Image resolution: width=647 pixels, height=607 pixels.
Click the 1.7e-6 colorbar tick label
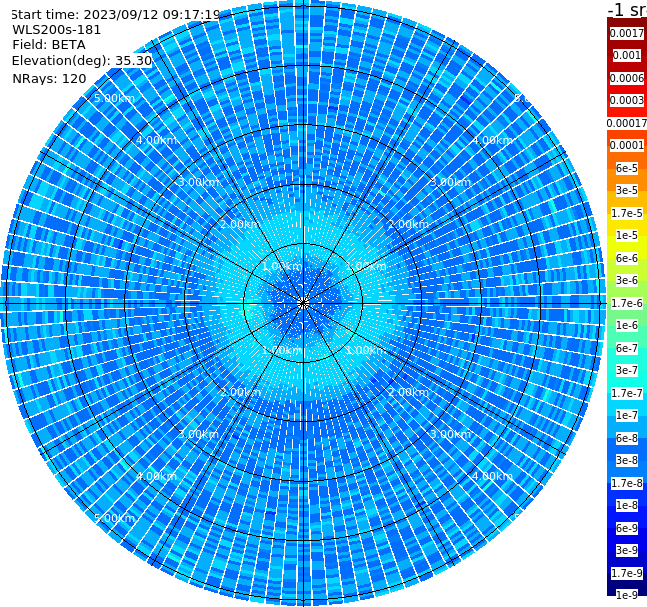[x=627, y=303]
